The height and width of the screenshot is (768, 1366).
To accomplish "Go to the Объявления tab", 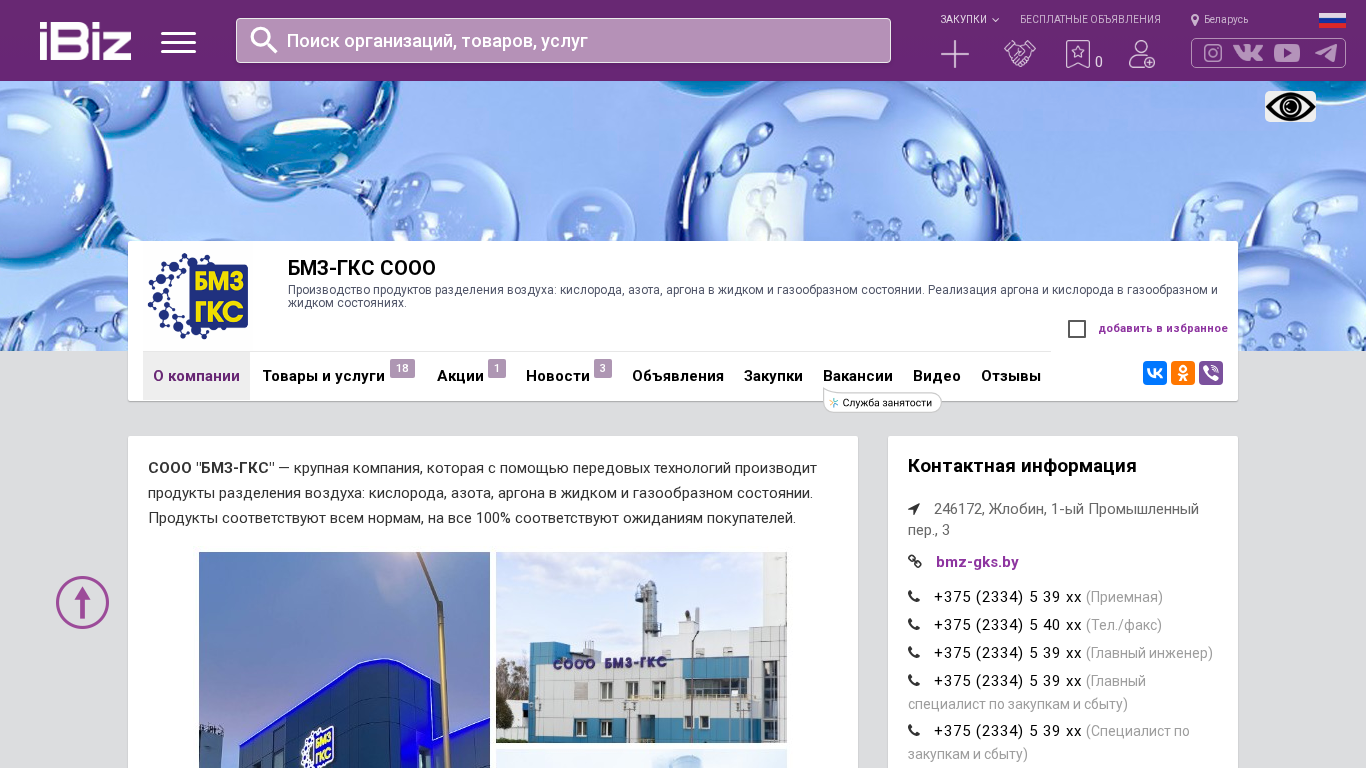I will [x=678, y=376].
